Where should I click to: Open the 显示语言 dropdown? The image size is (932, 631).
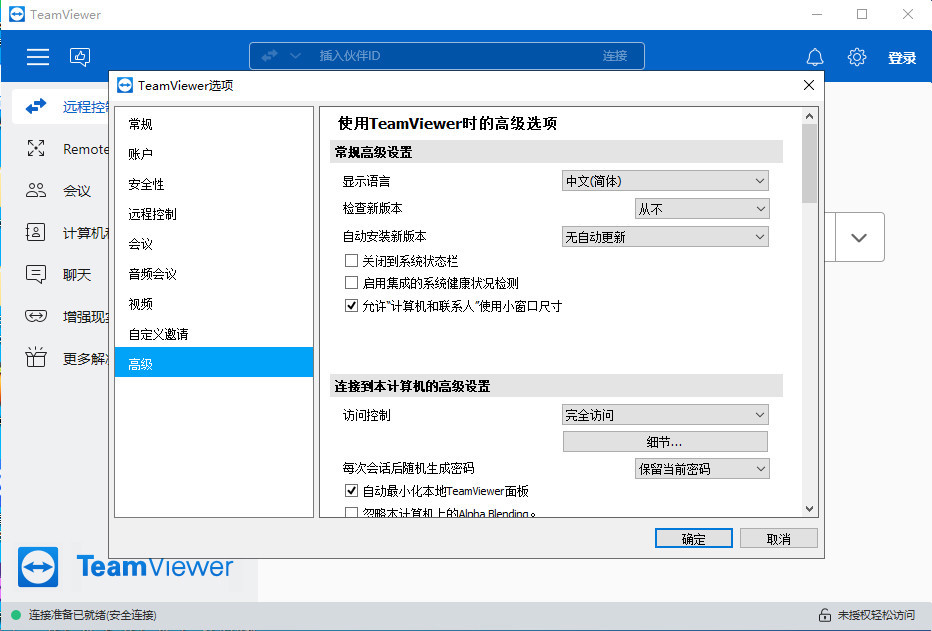(665, 181)
